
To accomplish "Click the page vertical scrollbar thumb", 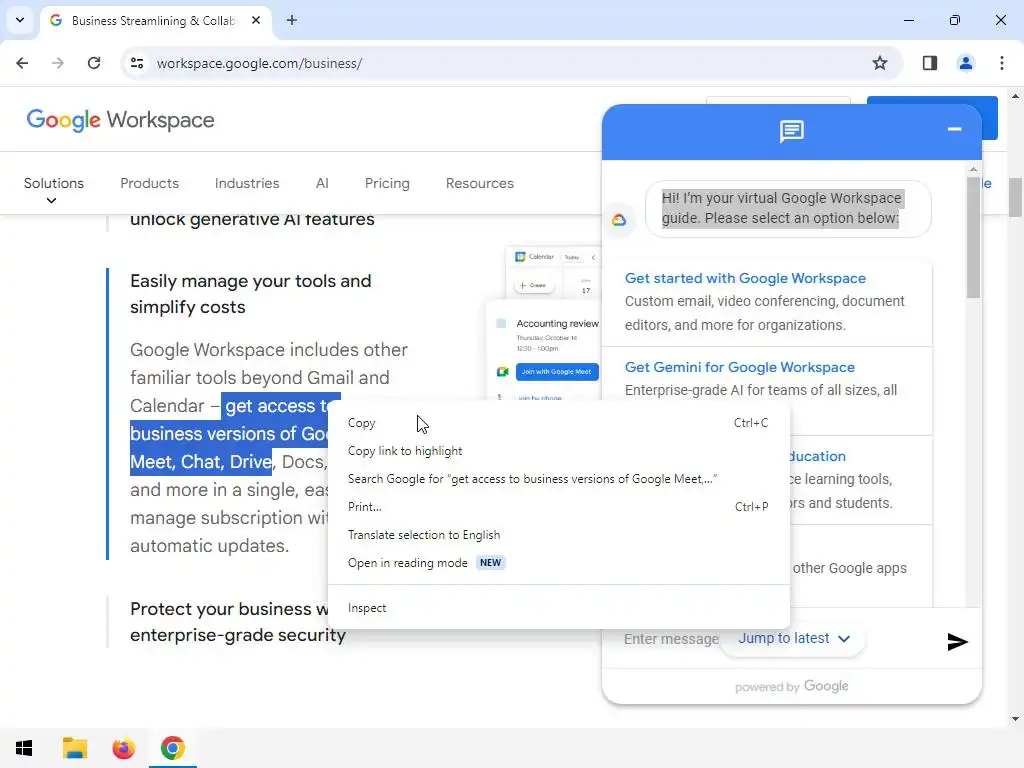I will 1015,197.
